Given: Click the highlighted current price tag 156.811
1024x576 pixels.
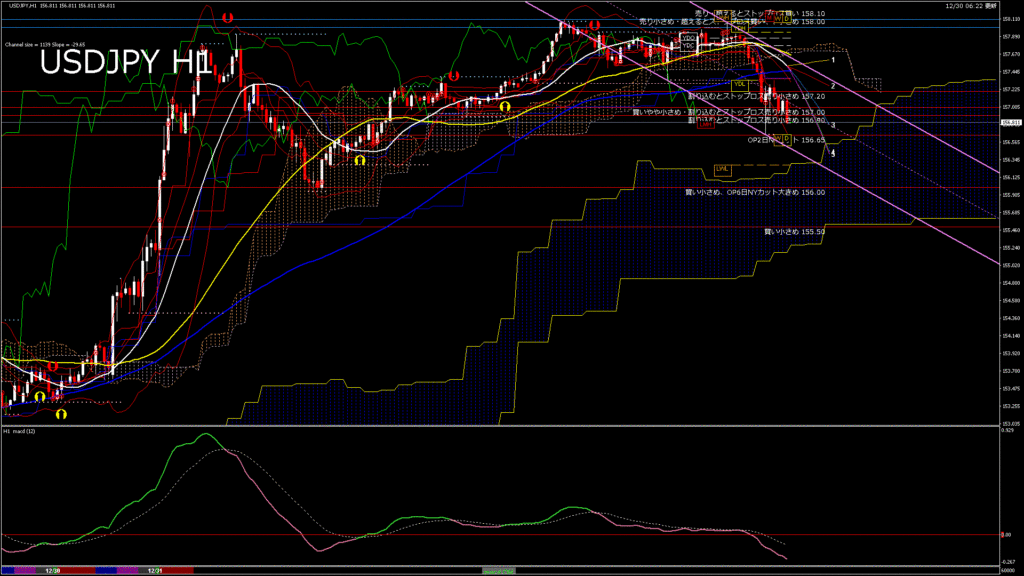Looking at the screenshot, I should point(1011,122).
